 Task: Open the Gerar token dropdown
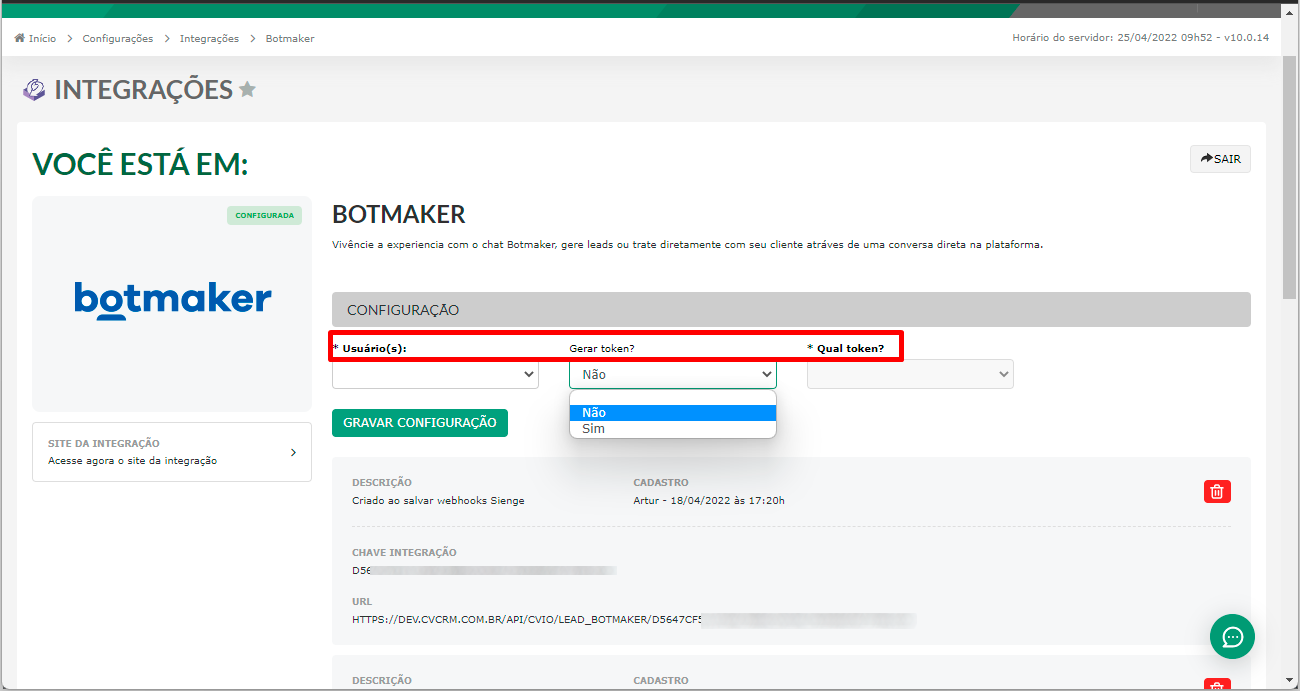tap(673, 374)
